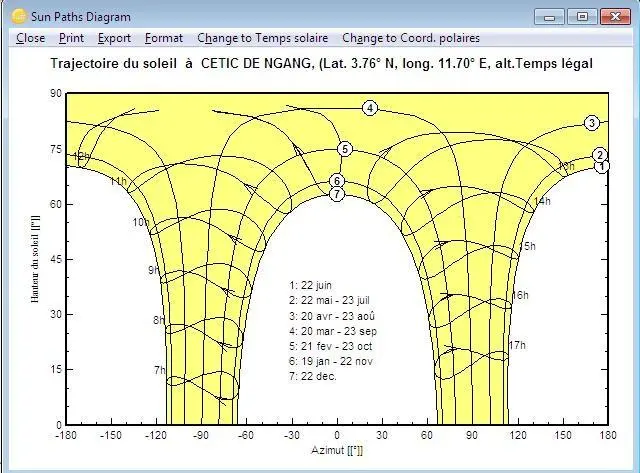Image resolution: width=640 pixels, height=473 pixels.
Task: Open the Close menu item
Action: [30, 38]
